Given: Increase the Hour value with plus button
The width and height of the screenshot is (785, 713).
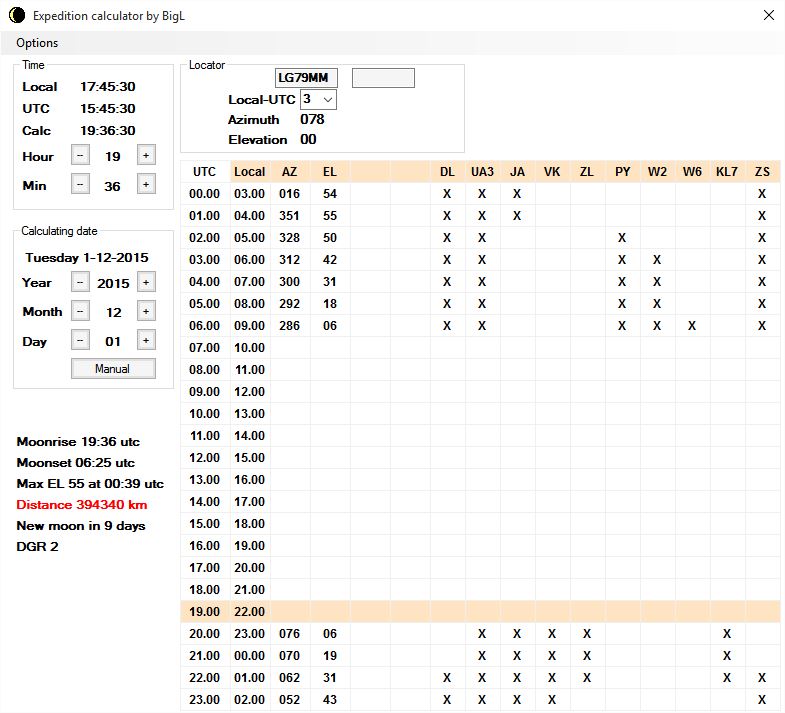Looking at the screenshot, I should (146, 155).
